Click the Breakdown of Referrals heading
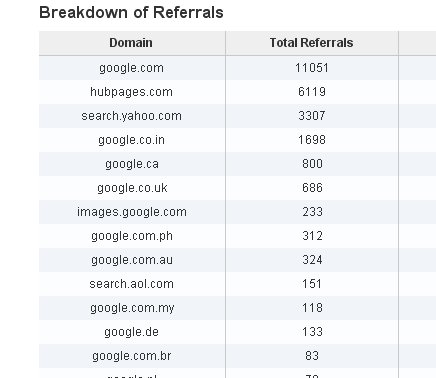The image size is (436, 378). coord(131,13)
